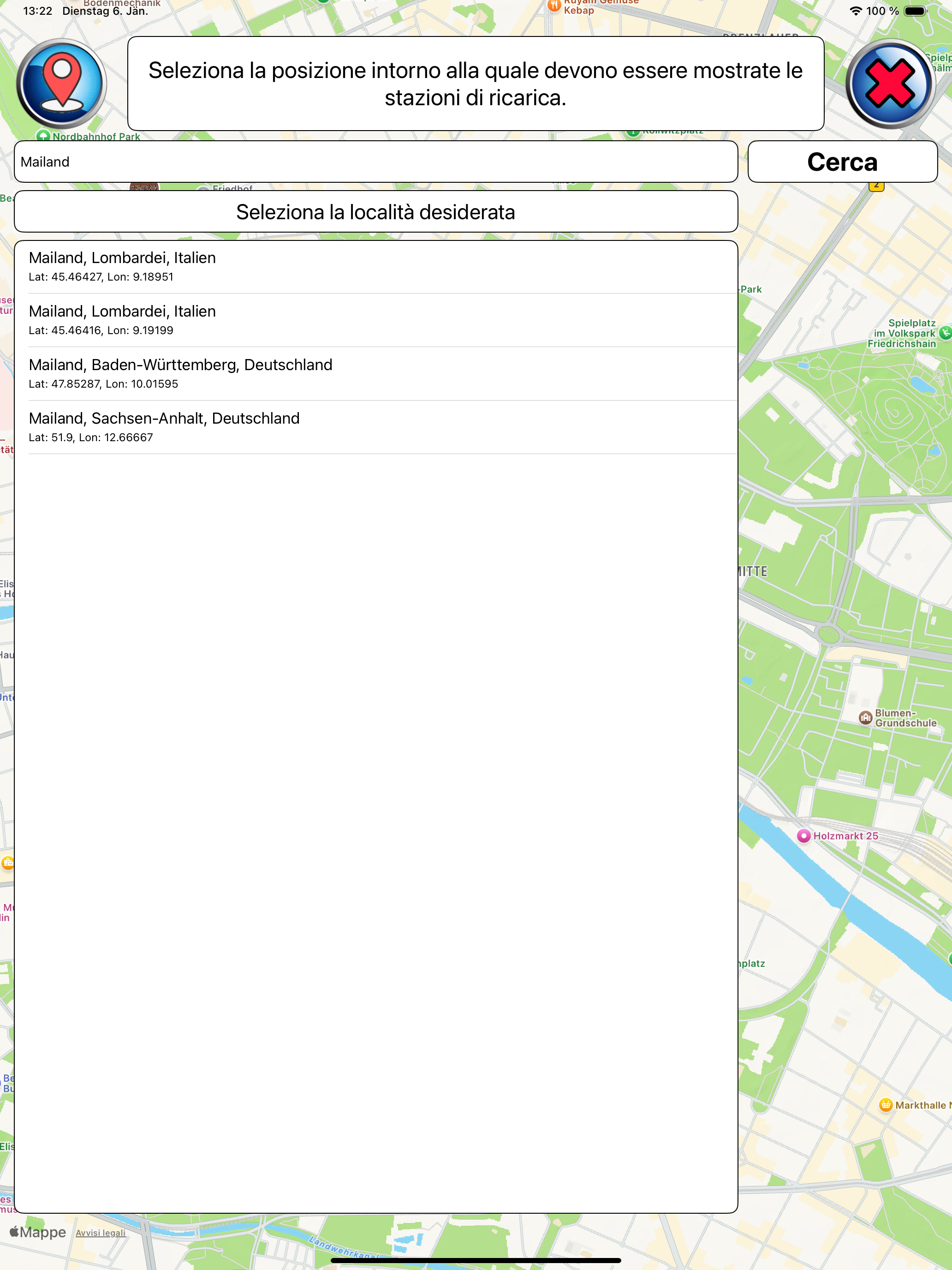The image size is (952, 1270).
Task: Tap the Wi-Fi status icon
Action: pyautogui.click(x=855, y=11)
